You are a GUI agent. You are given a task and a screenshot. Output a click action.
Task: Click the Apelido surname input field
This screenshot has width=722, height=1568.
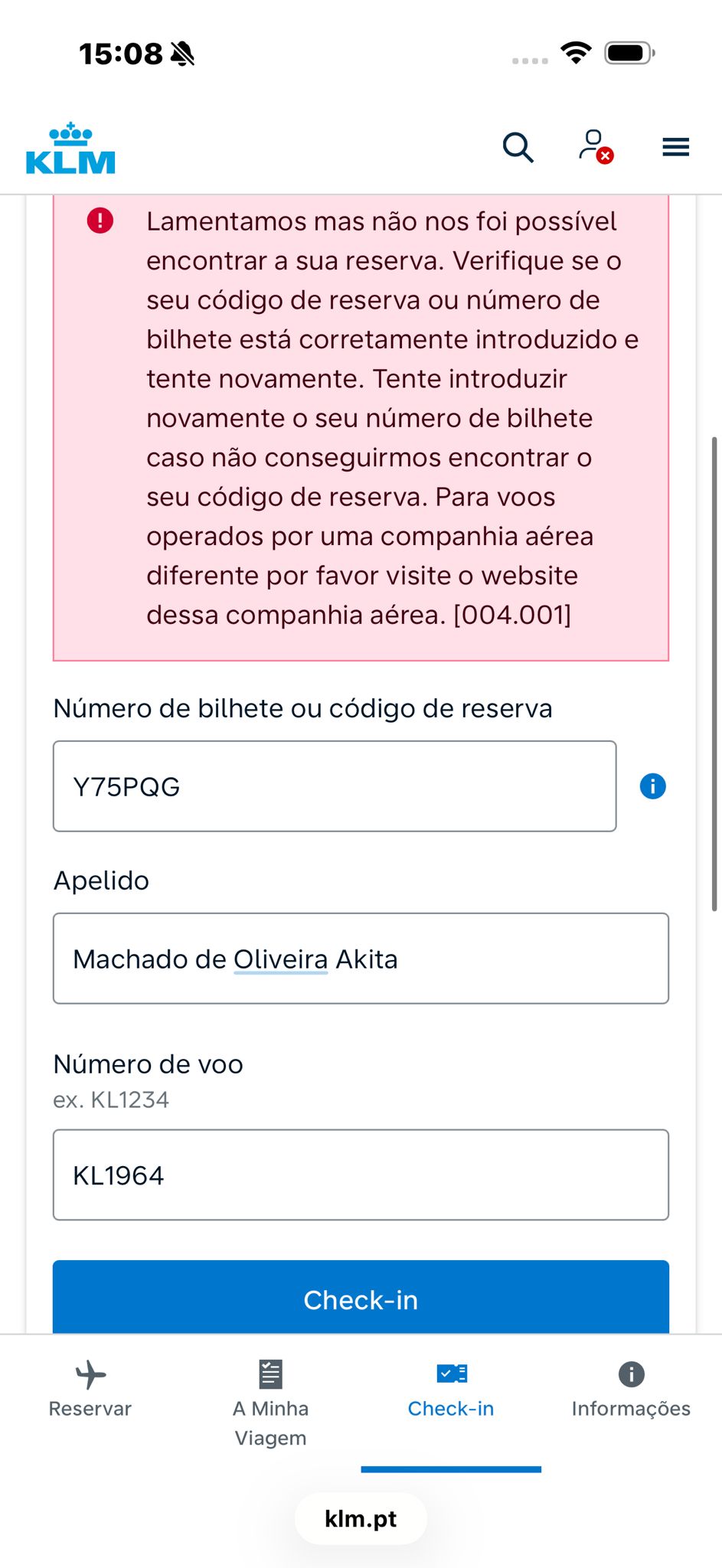[x=361, y=959]
